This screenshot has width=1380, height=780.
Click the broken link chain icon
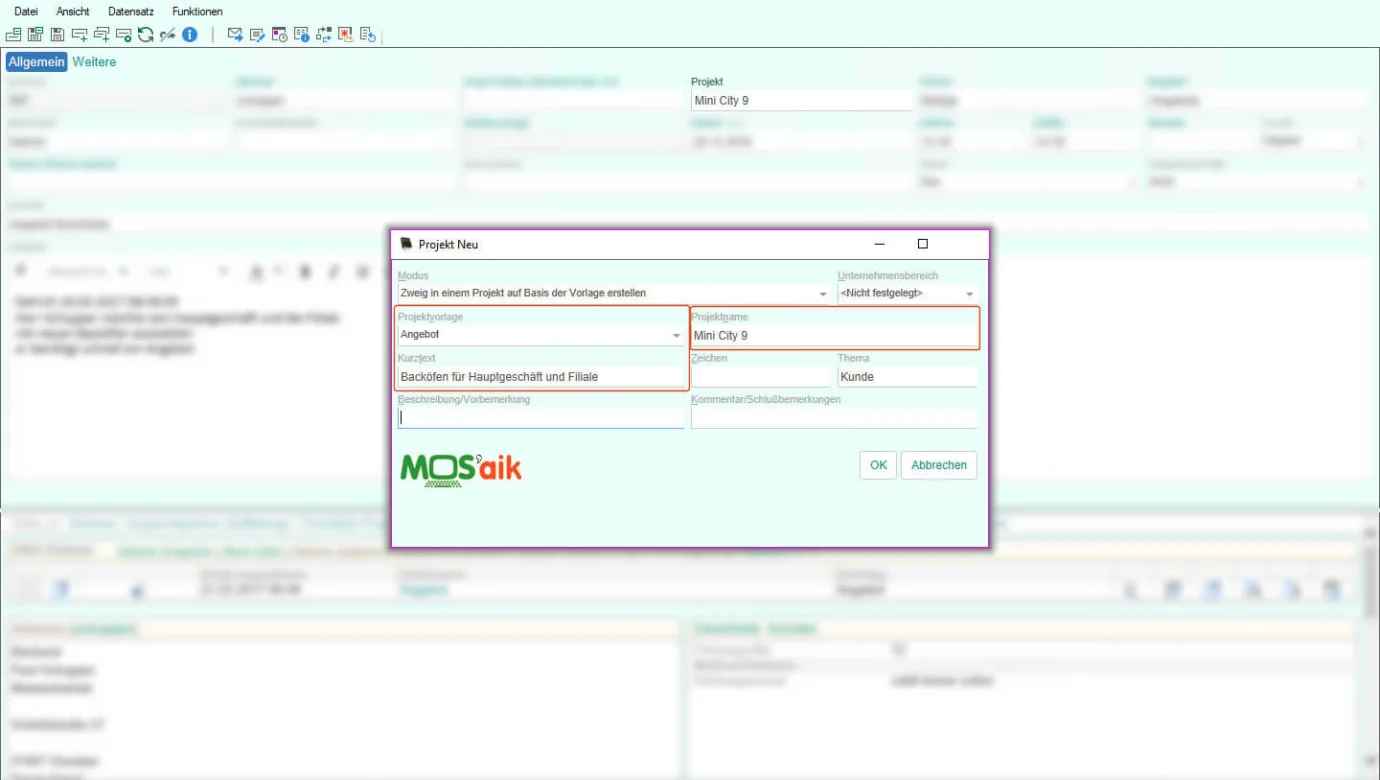click(x=168, y=35)
